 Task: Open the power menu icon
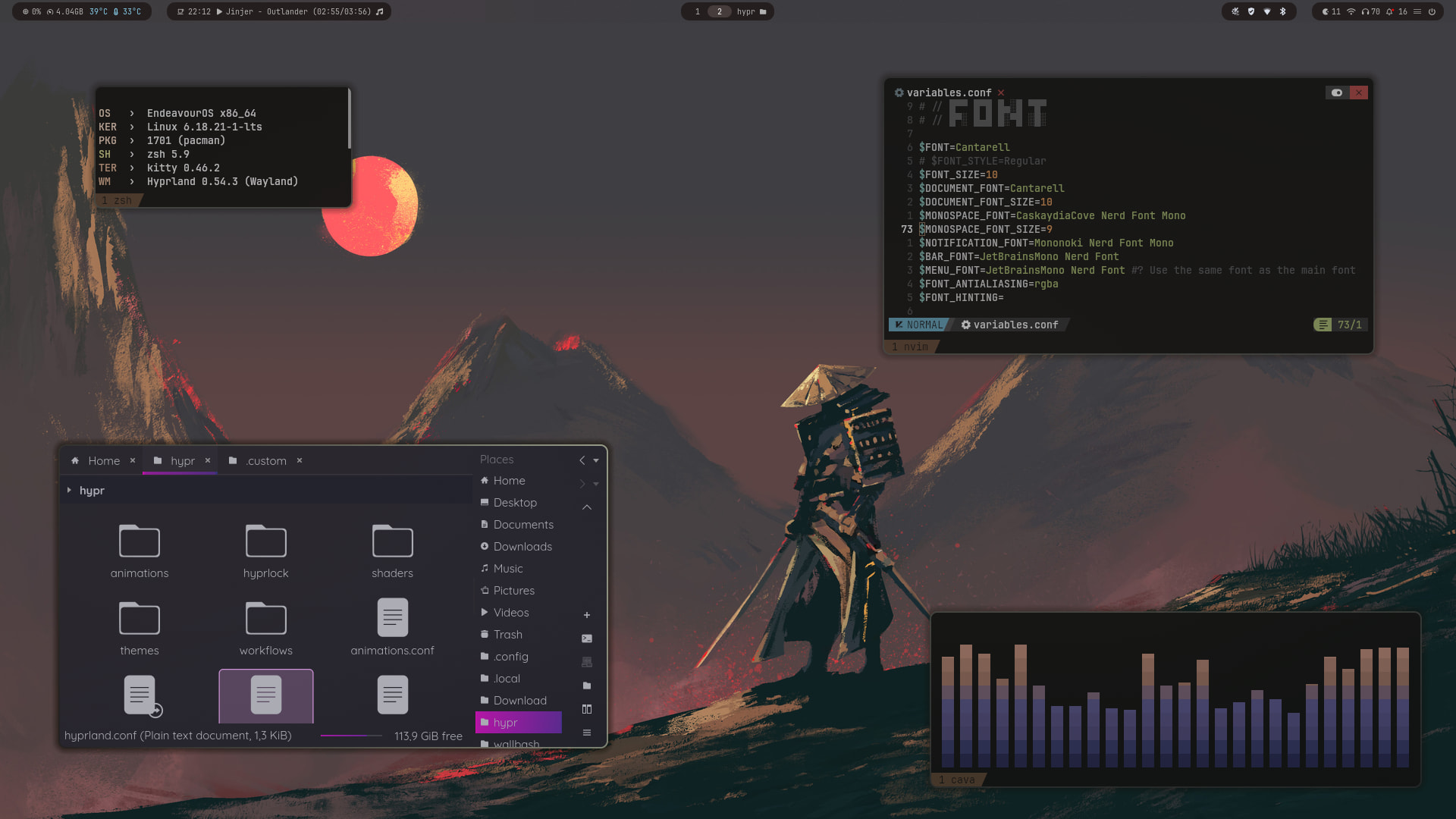coord(1432,11)
